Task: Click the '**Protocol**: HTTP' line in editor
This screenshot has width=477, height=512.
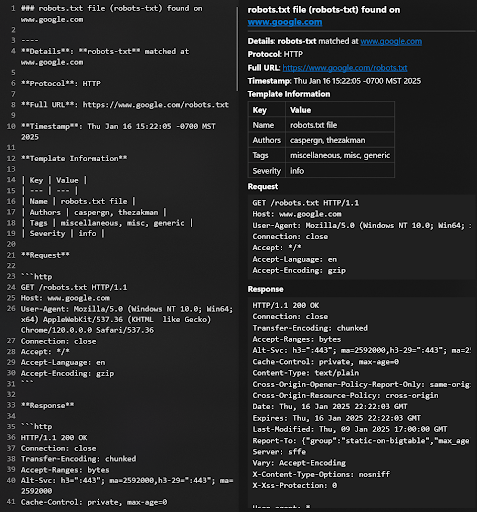Action: click(x=61, y=83)
